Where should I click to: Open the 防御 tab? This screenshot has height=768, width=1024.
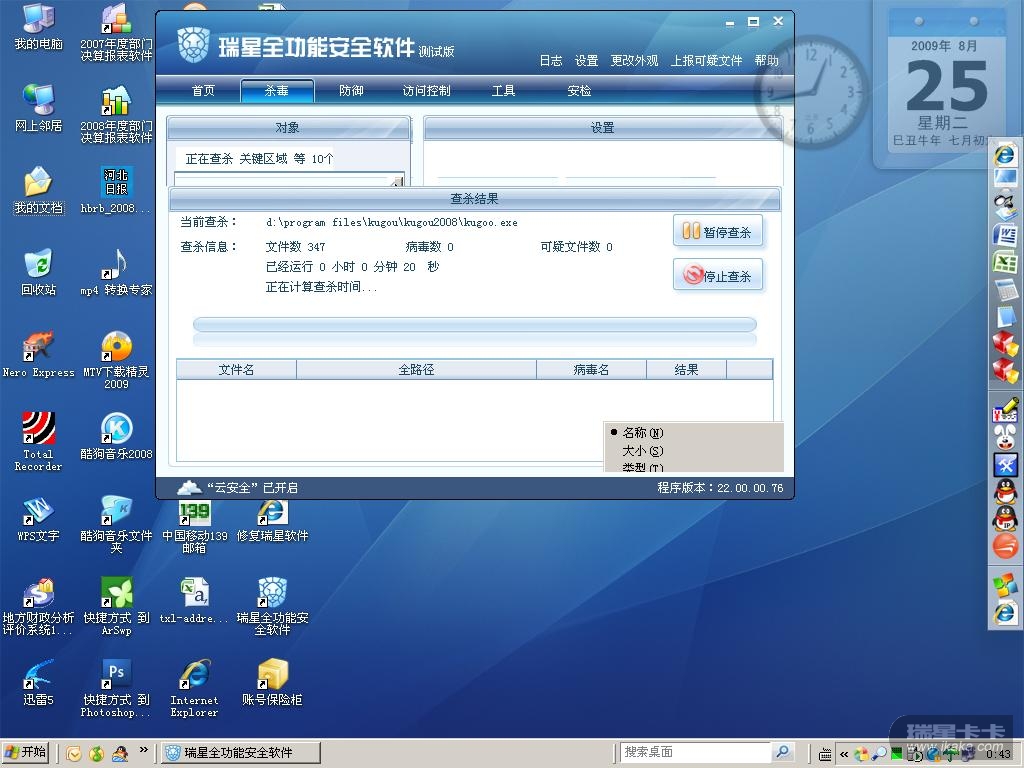coord(351,91)
